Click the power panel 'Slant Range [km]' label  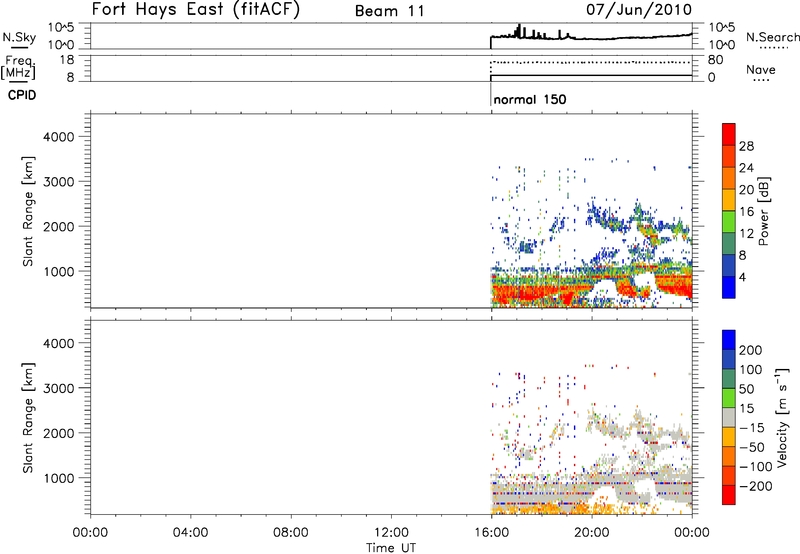(28, 211)
